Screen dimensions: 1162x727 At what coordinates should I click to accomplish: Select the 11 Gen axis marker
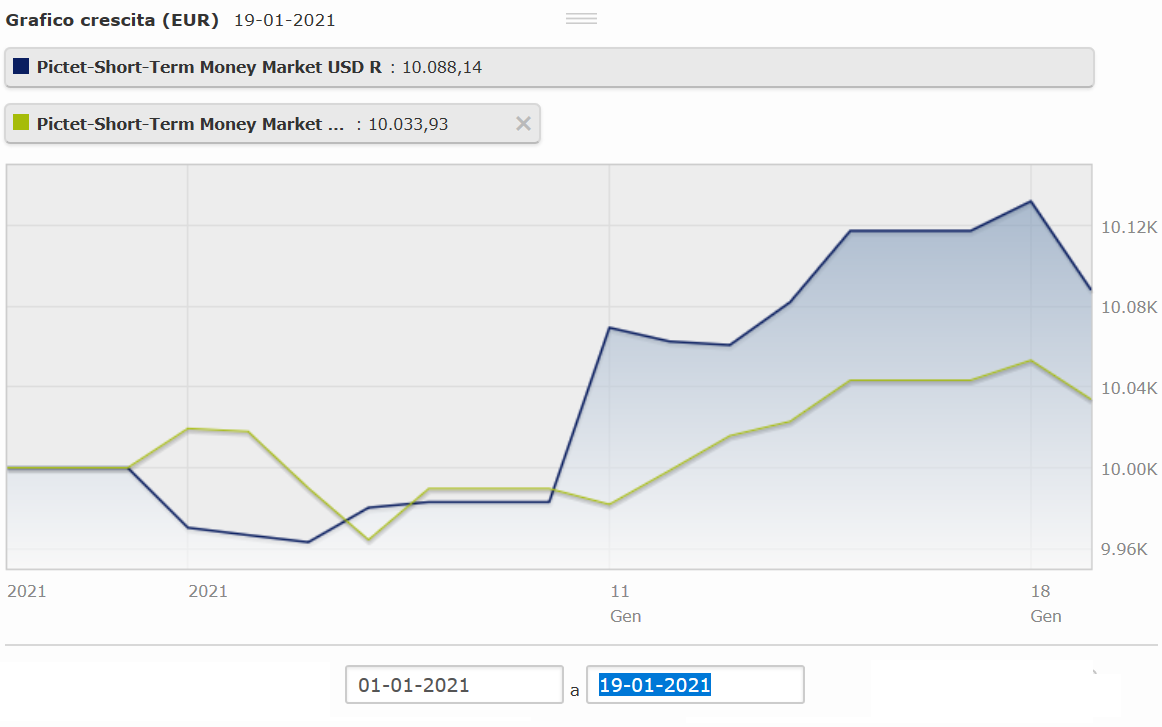click(x=622, y=601)
